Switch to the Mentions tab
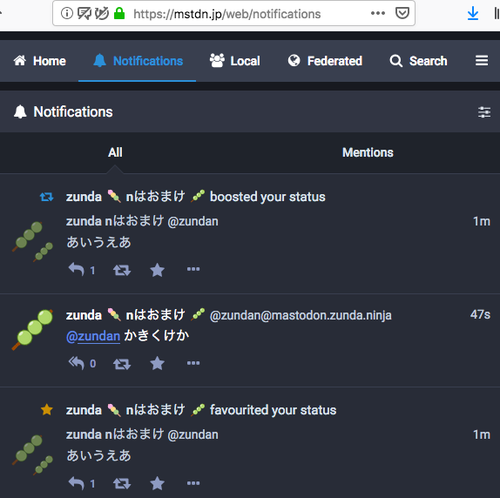The image size is (500, 498). [368, 152]
